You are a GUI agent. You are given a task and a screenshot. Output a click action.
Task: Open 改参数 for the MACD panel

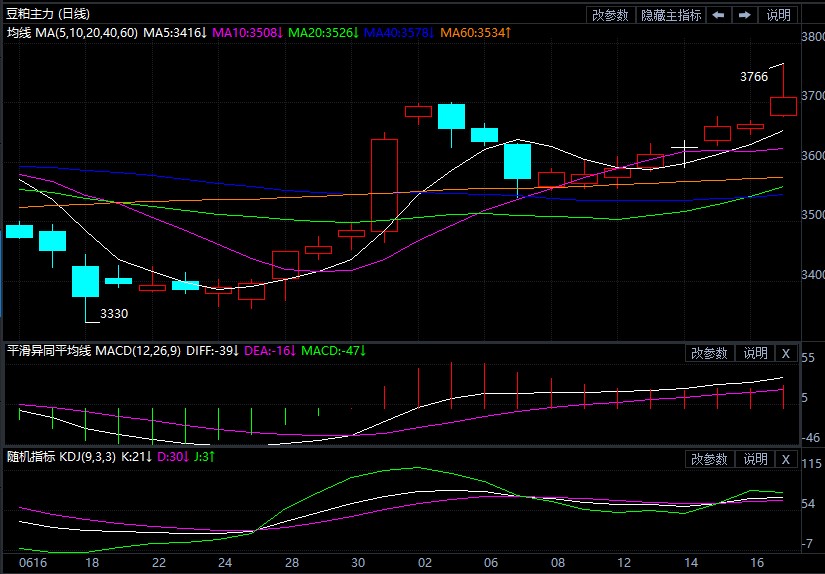click(709, 353)
